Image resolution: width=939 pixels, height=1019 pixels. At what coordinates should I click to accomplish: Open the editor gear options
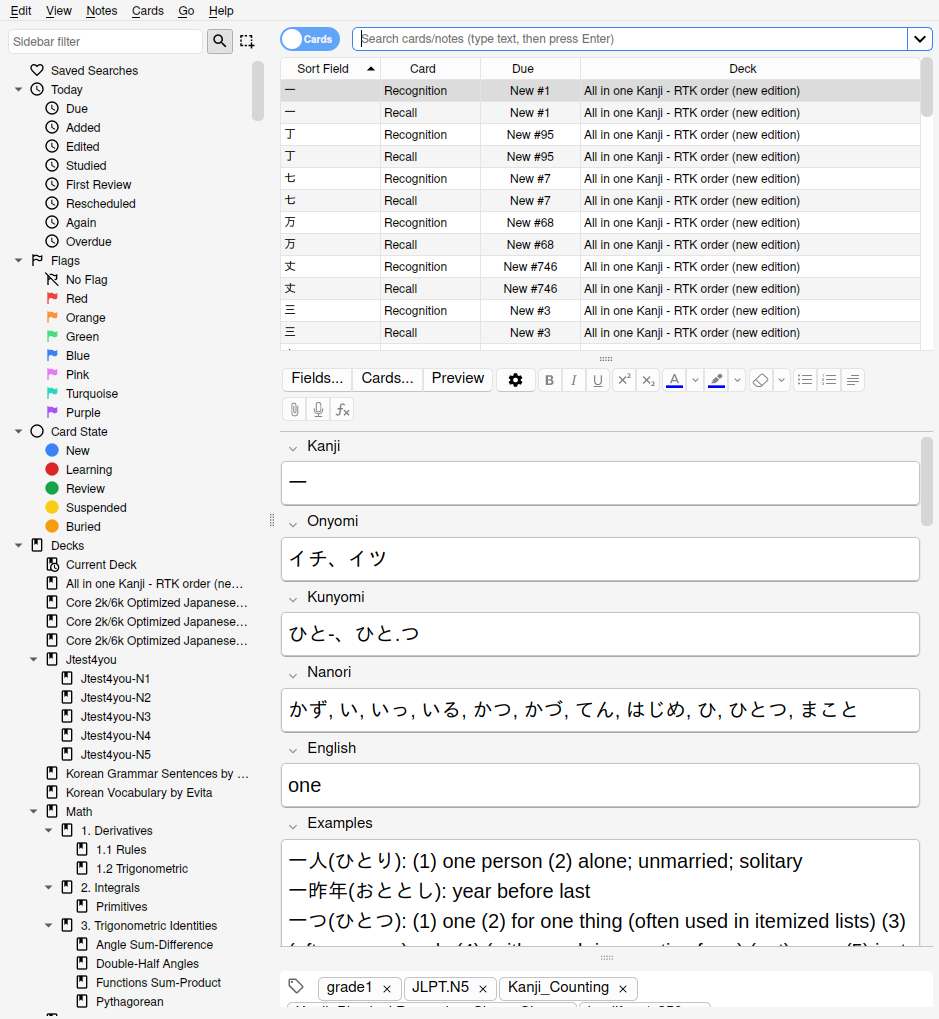coord(515,380)
